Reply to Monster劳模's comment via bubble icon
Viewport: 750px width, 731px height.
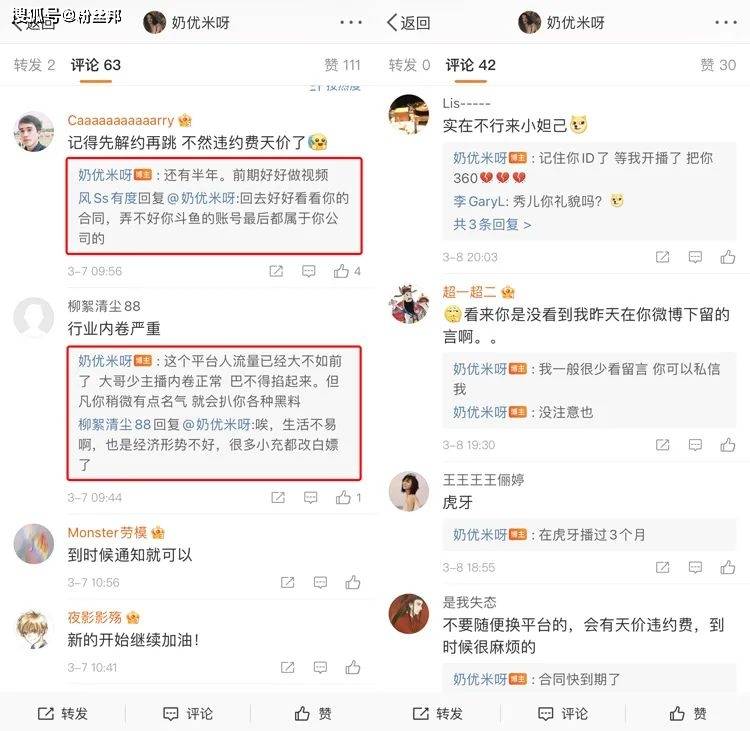(320, 583)
